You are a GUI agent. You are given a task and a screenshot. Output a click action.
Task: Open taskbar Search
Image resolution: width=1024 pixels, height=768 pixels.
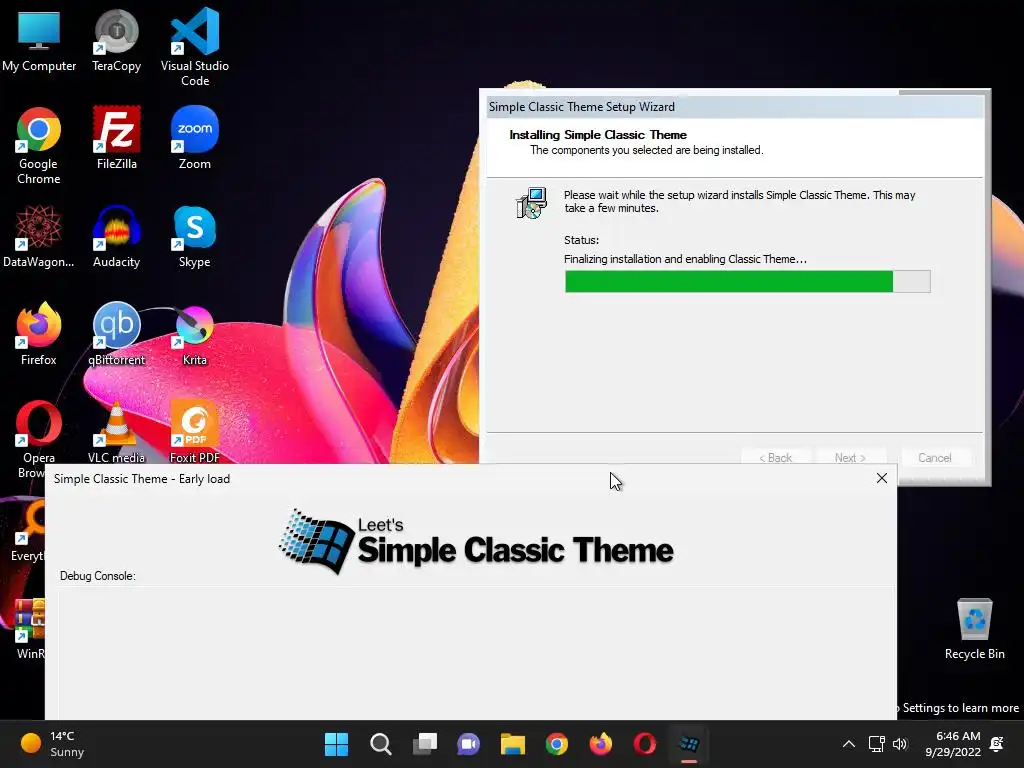pos(381,744)
